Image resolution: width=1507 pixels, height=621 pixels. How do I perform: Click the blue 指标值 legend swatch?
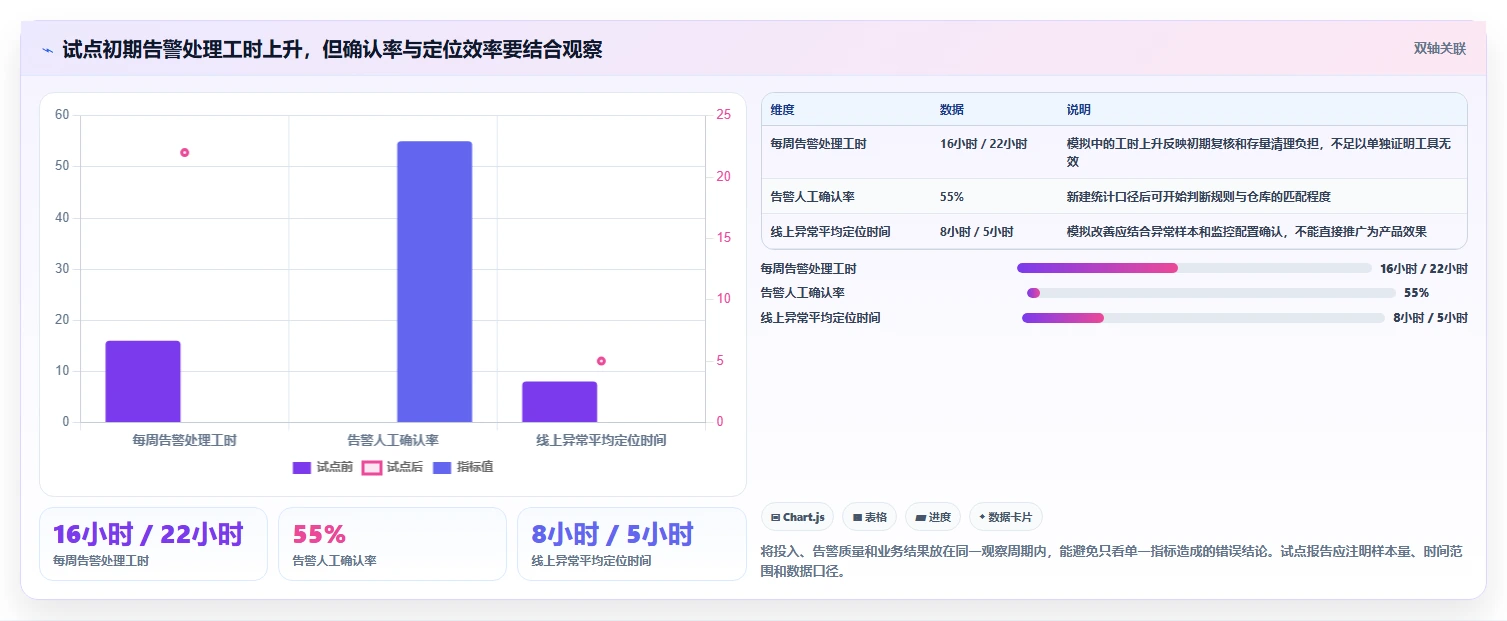[x=442, y=467]
